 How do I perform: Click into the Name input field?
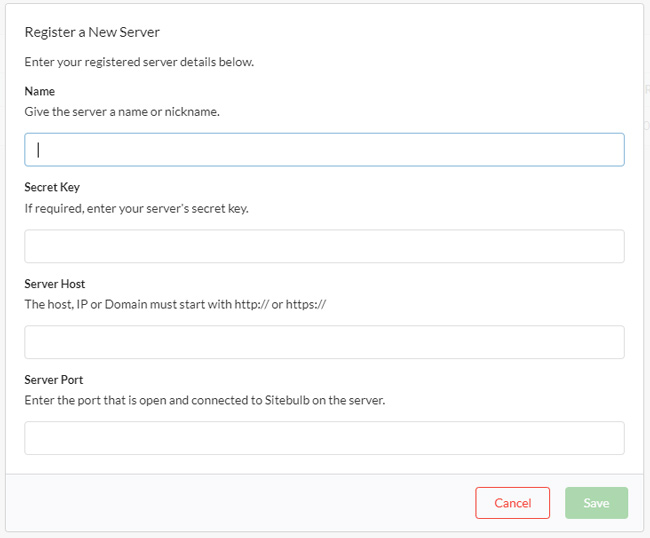tap(324, 150)
